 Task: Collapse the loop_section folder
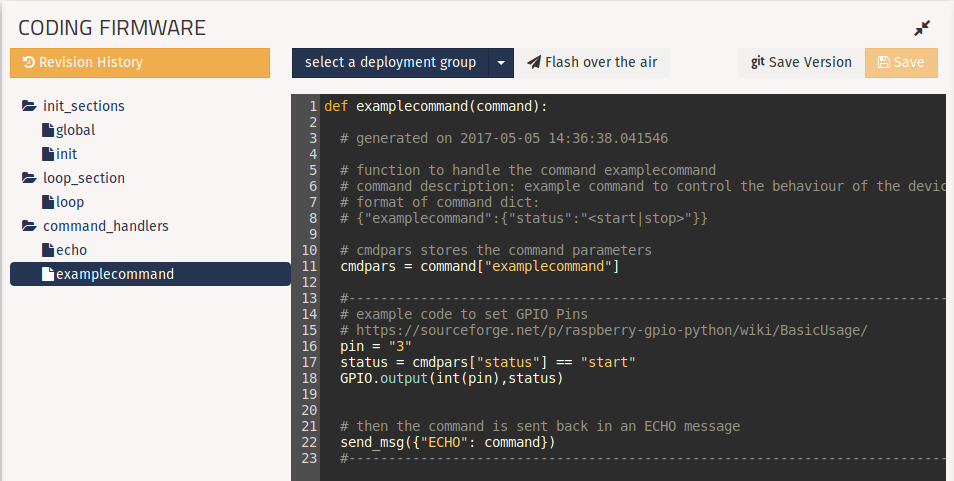point(83,178)
